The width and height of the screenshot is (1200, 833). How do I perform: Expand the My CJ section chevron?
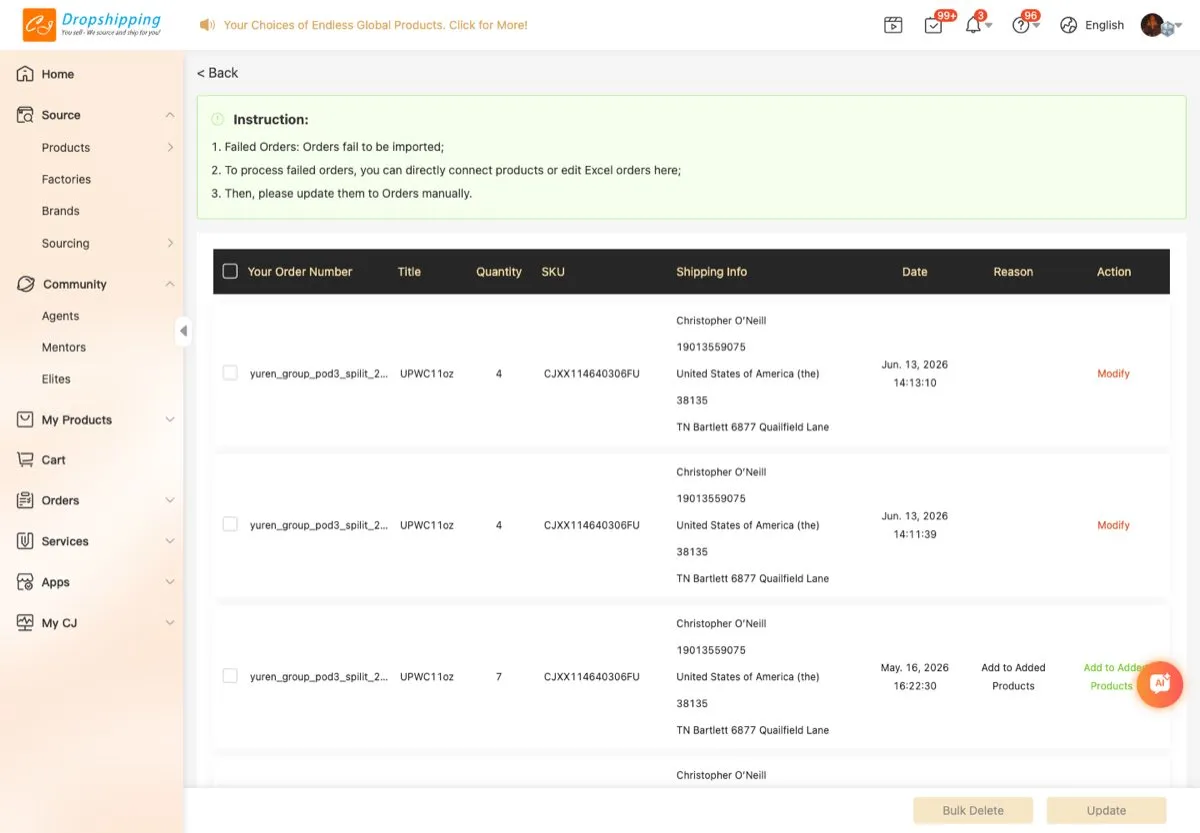(x=170, y=623)
